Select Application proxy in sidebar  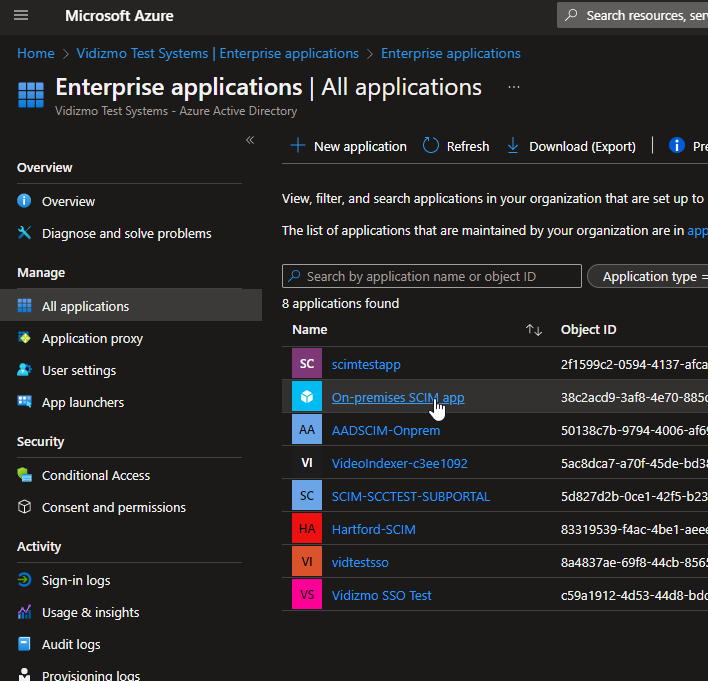point(92,338)
